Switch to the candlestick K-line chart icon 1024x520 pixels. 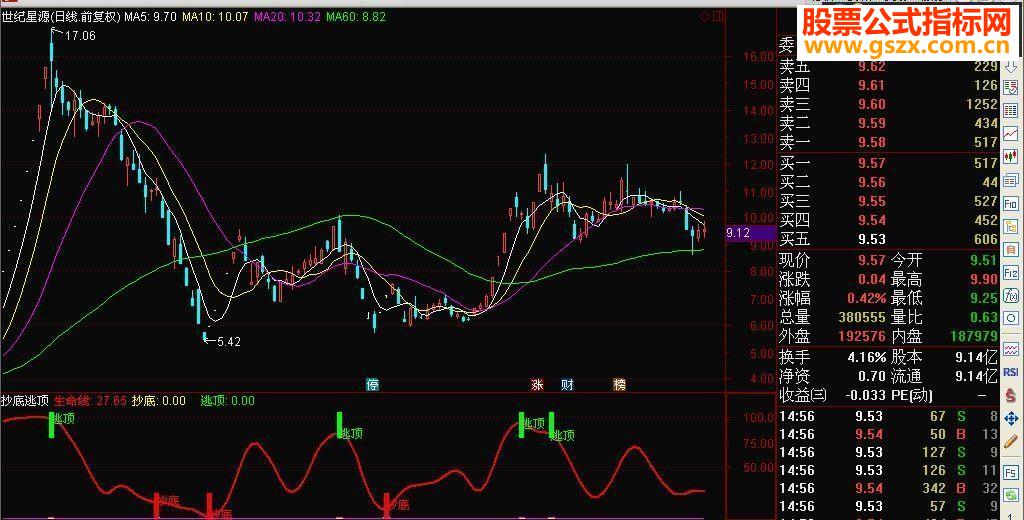click(1011, 156)
